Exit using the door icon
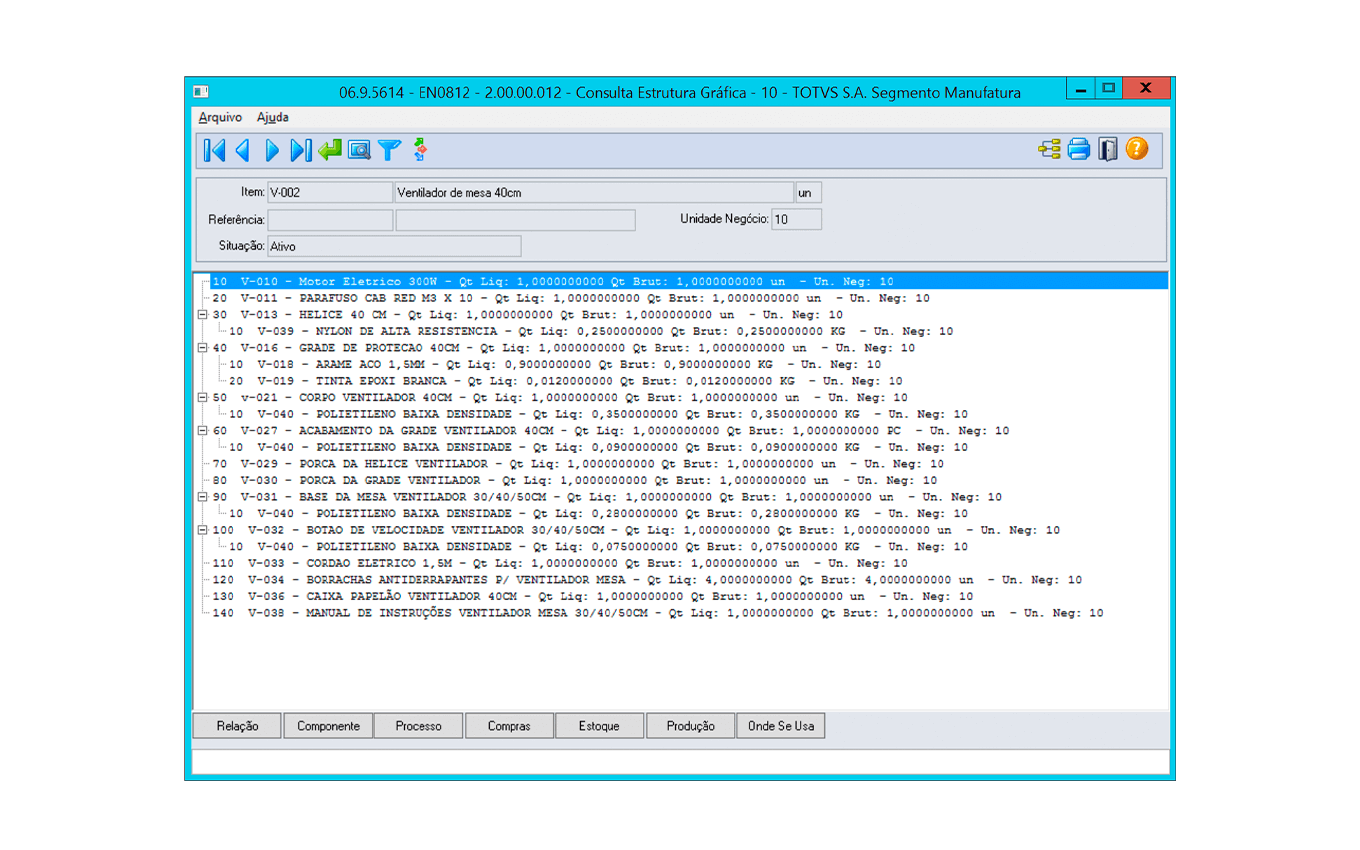This screenshot has height=850, width=1360. click(x=1108, y=150)
